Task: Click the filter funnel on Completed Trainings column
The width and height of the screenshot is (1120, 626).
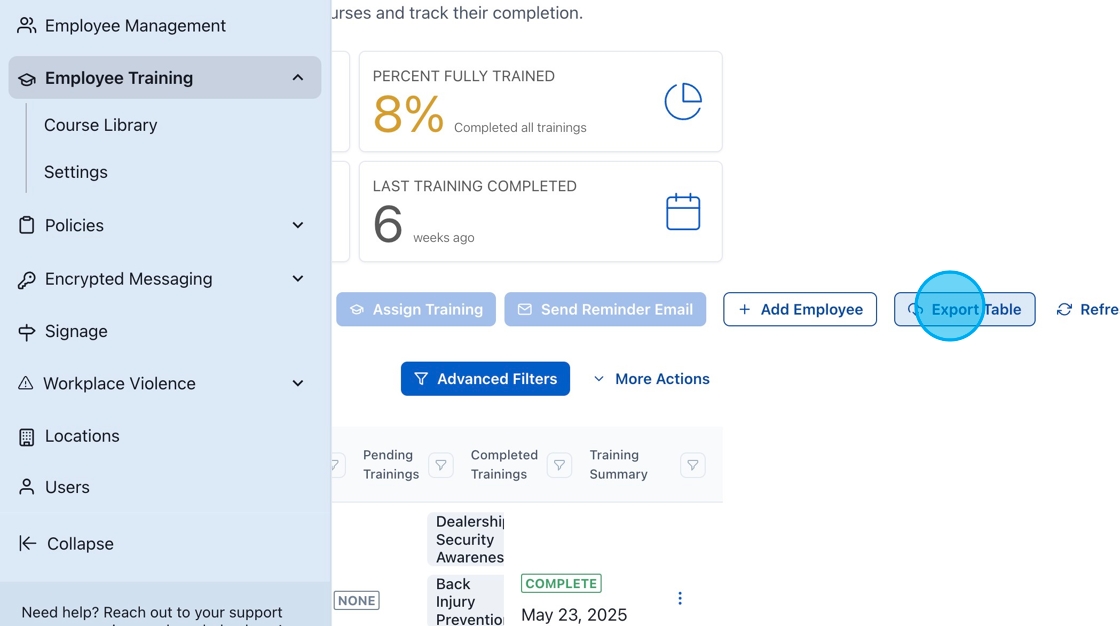Action: [x=559, y=465]
